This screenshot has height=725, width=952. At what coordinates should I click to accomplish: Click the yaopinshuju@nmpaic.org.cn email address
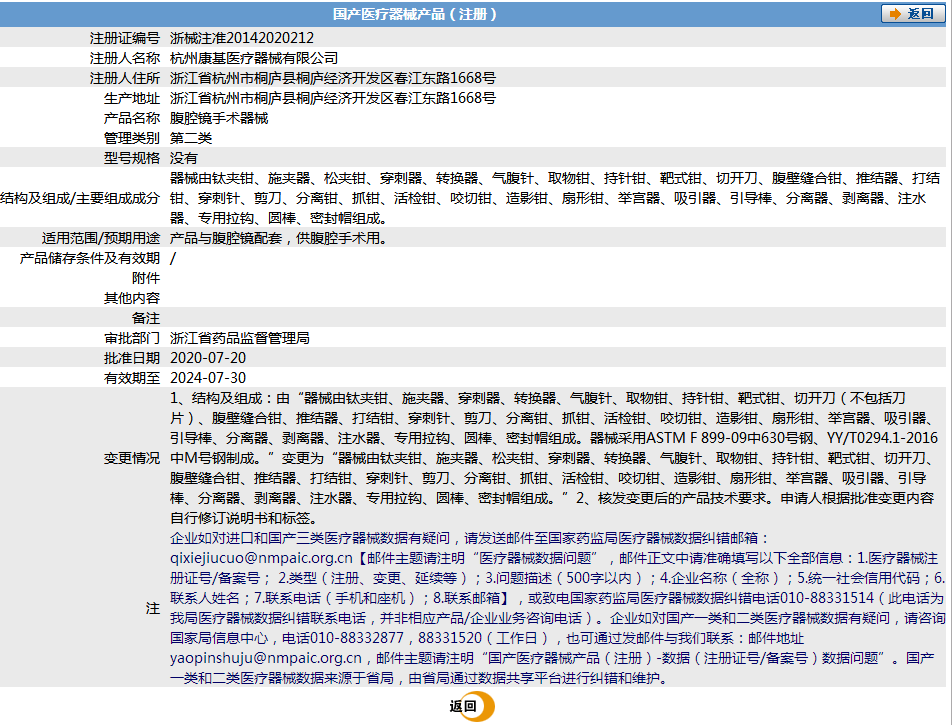(266, 658)
